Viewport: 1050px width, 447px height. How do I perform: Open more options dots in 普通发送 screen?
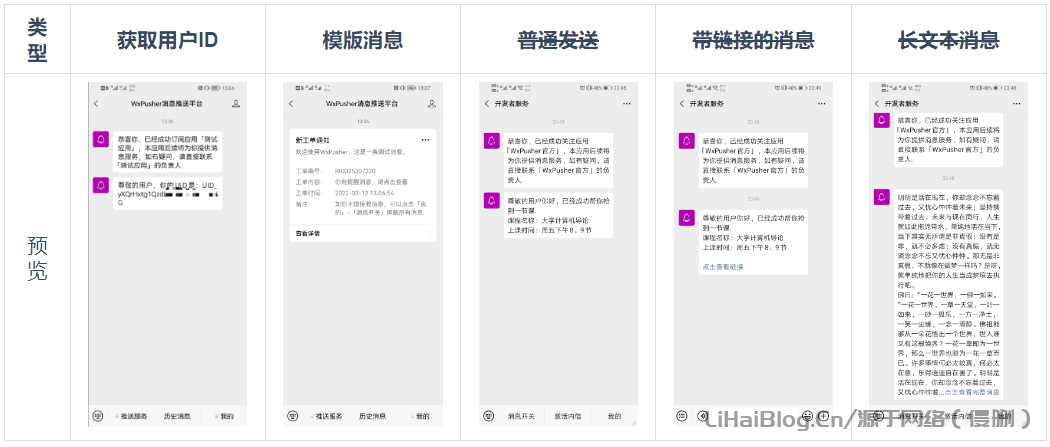pos(626,104)
